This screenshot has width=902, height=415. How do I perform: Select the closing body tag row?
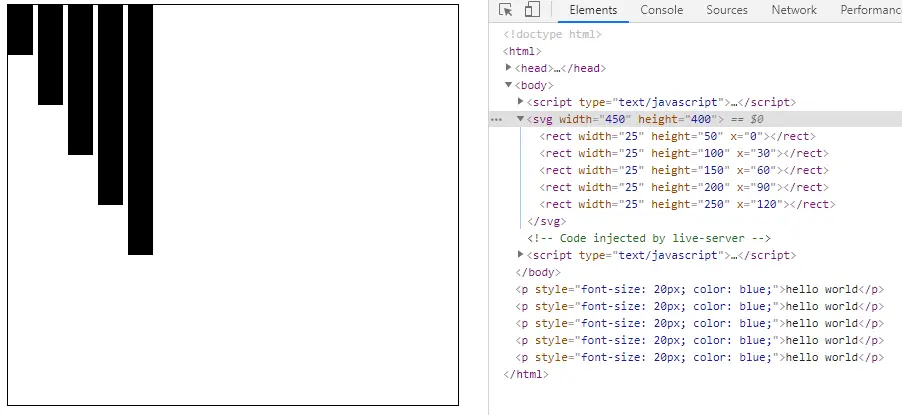(x=538, y=272)
